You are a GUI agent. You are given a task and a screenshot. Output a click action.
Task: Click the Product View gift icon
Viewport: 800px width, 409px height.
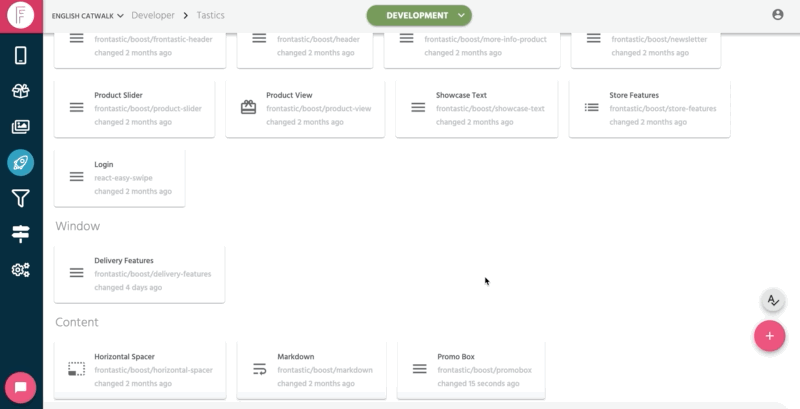(x=248, y=108)
